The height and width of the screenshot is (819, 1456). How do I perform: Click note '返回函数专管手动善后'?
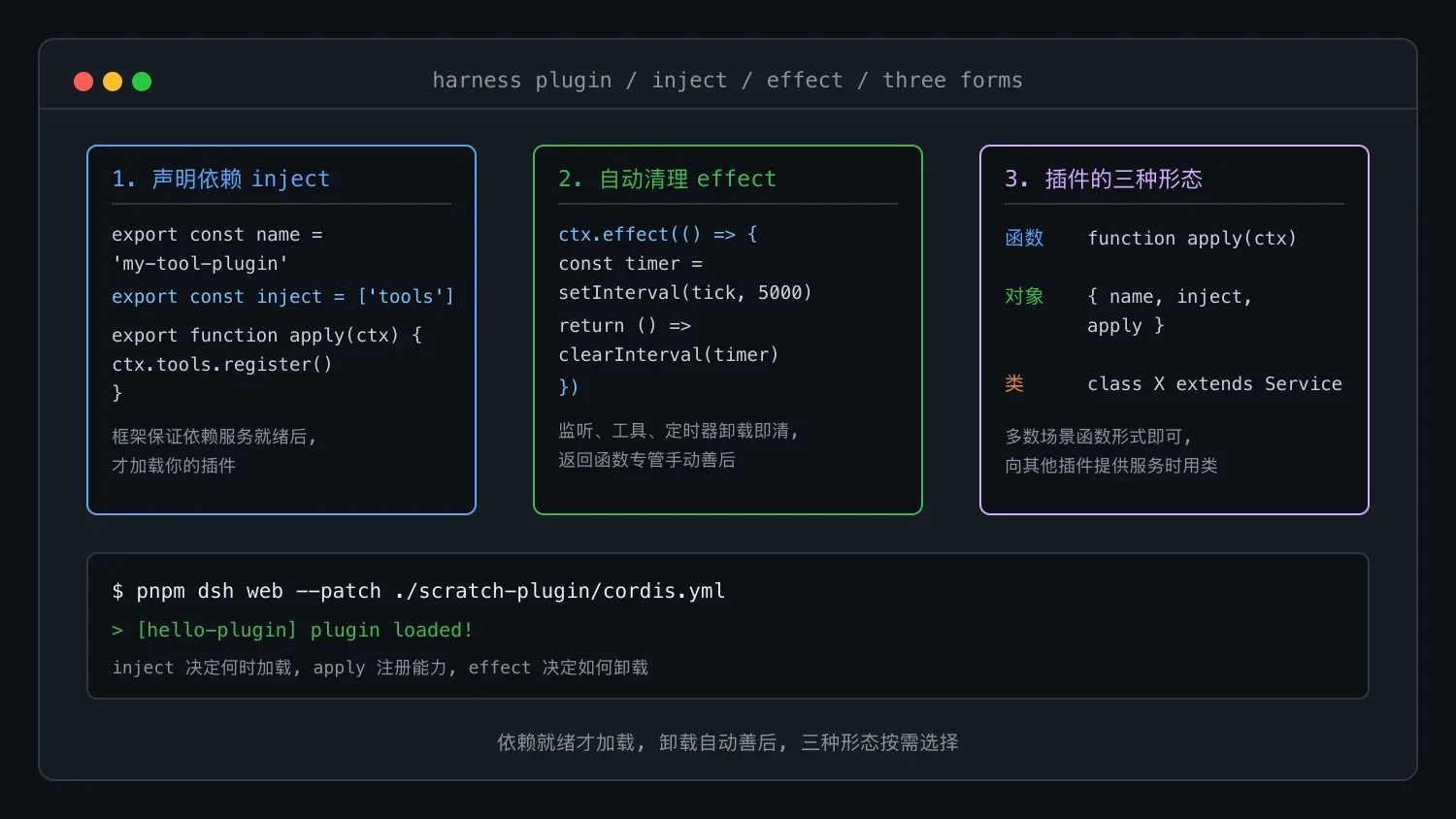click(646, 460)
